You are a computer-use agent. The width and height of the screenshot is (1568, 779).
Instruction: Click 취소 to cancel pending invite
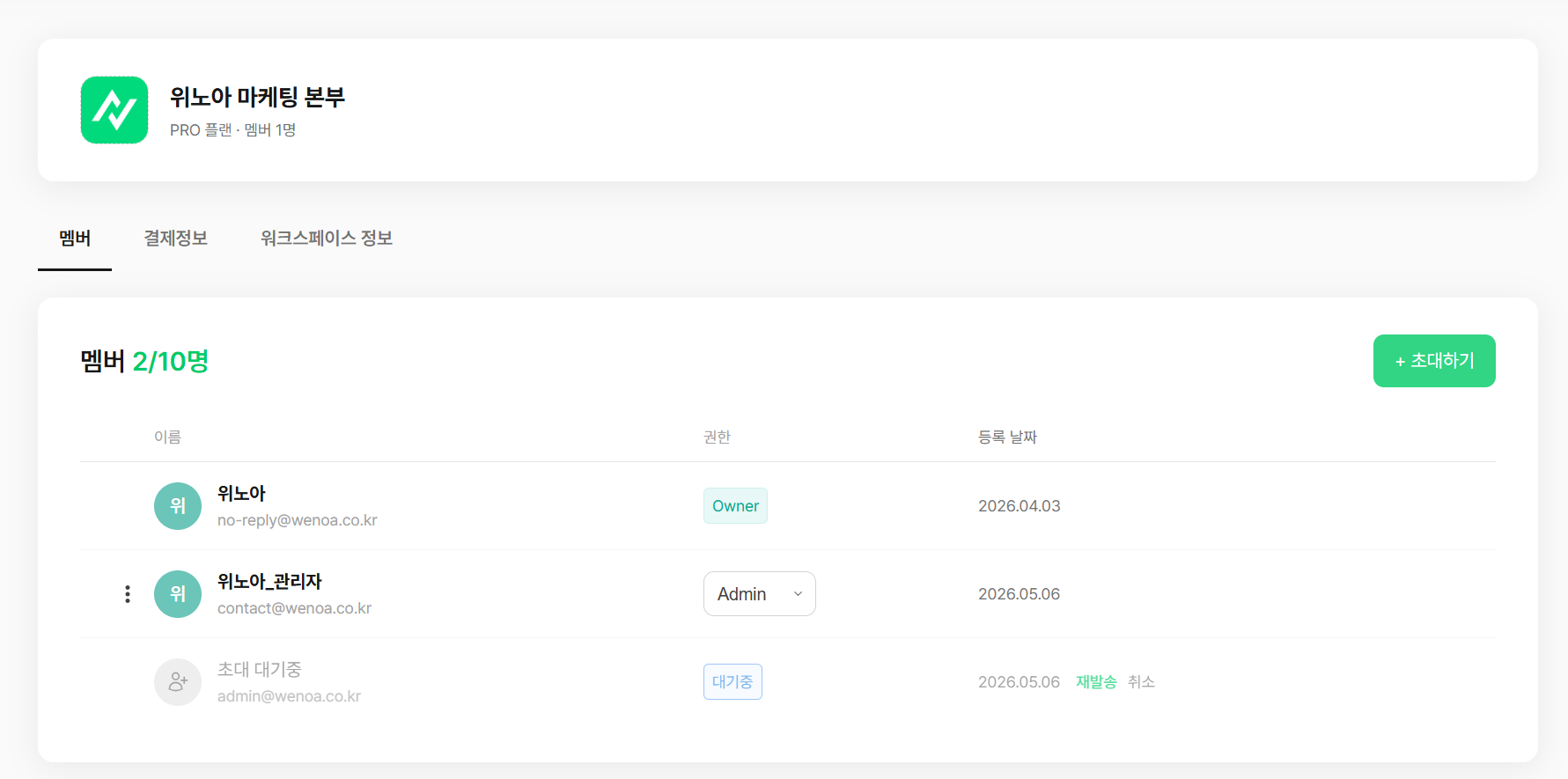pos(1141,682)
